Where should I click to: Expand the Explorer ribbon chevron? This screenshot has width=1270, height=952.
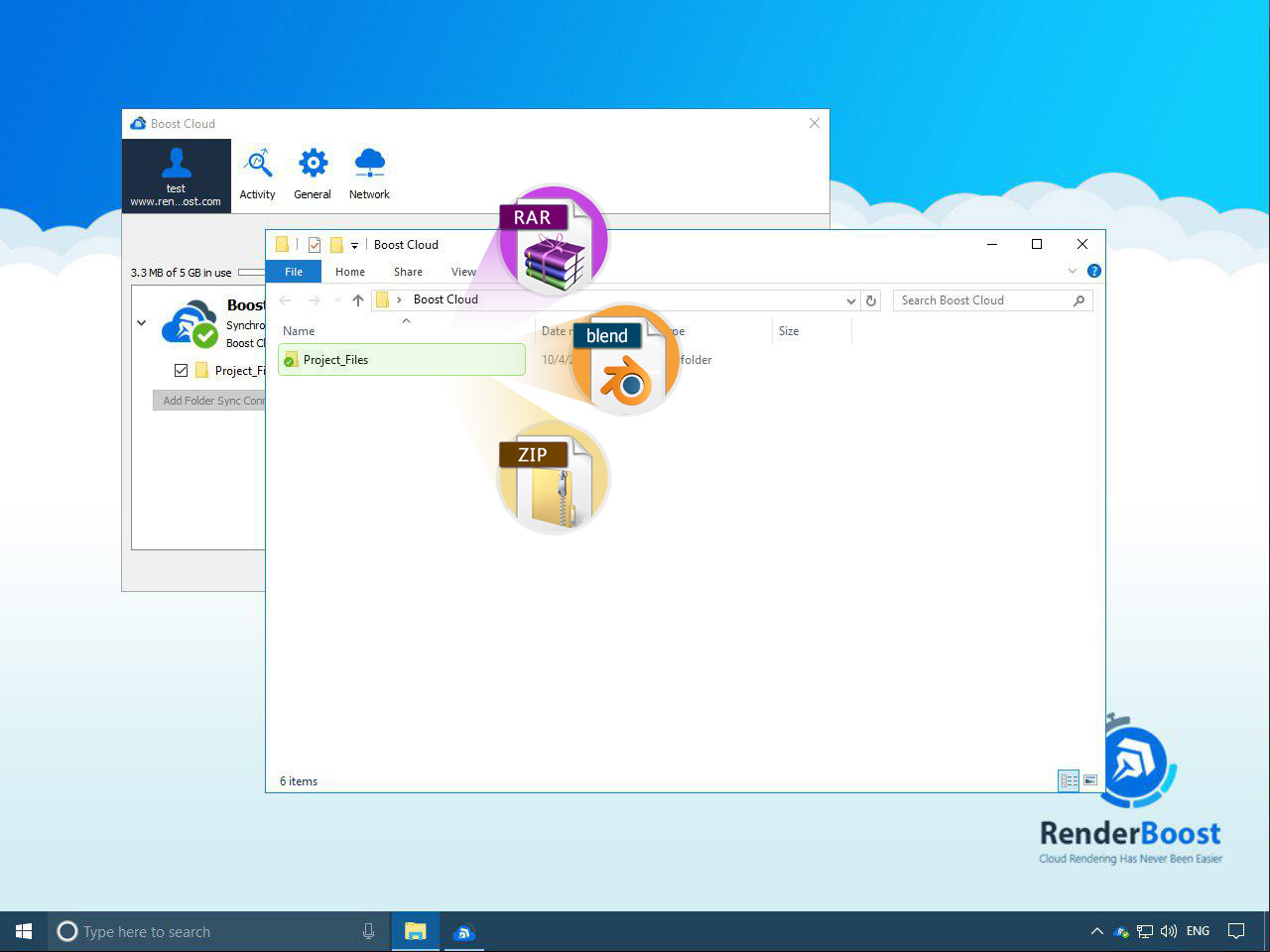coord(1073,271)
